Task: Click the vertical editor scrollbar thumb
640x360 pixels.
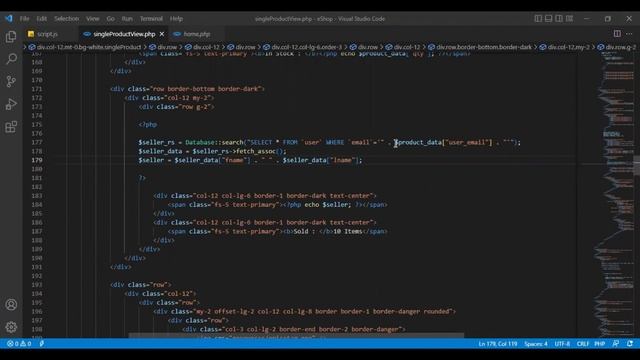Action: [637, 165]
